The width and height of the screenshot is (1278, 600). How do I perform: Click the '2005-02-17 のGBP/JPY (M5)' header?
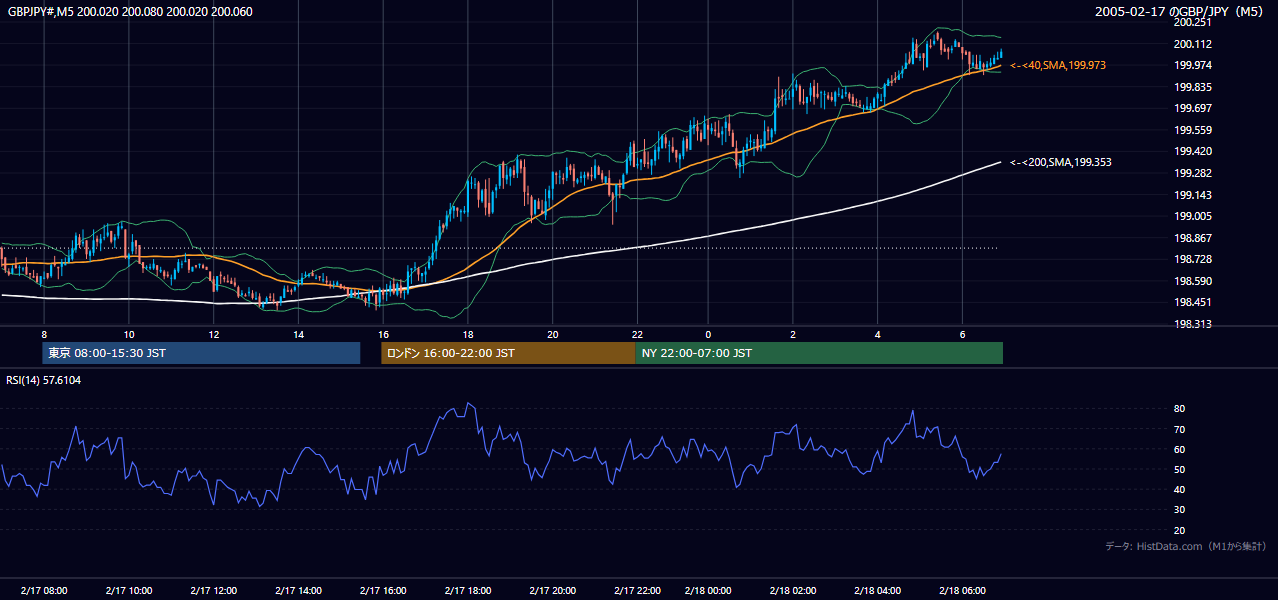(1179, 11)
